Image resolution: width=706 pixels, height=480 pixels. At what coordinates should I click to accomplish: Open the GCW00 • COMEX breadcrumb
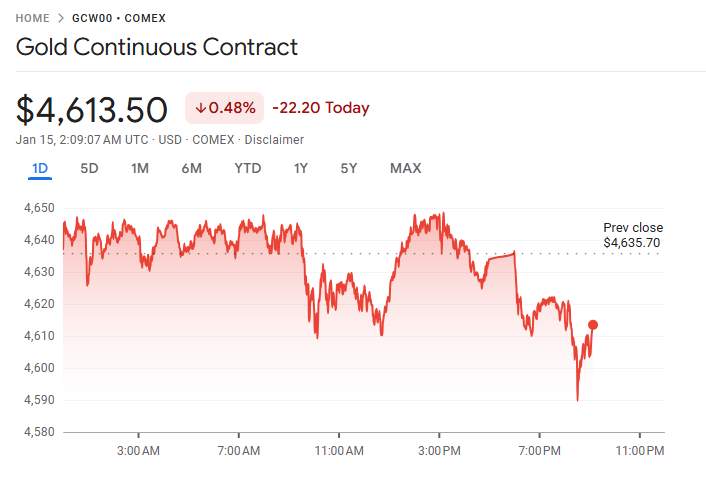(119, 18)
